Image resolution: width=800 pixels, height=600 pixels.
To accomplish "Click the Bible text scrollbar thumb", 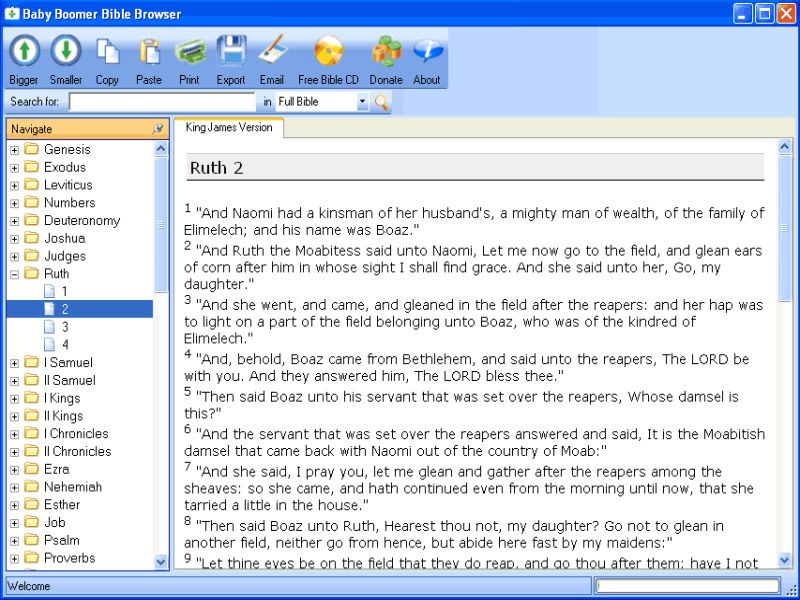I will pos(785,228).
